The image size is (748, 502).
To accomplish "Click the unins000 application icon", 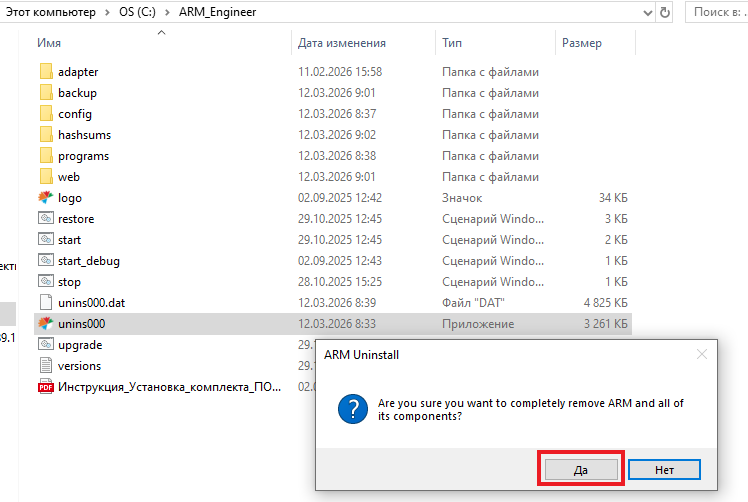I will [x=45, y=324].
